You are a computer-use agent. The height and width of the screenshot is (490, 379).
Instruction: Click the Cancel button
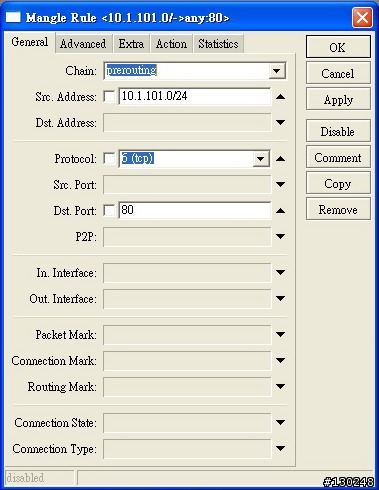coord(338,73)
